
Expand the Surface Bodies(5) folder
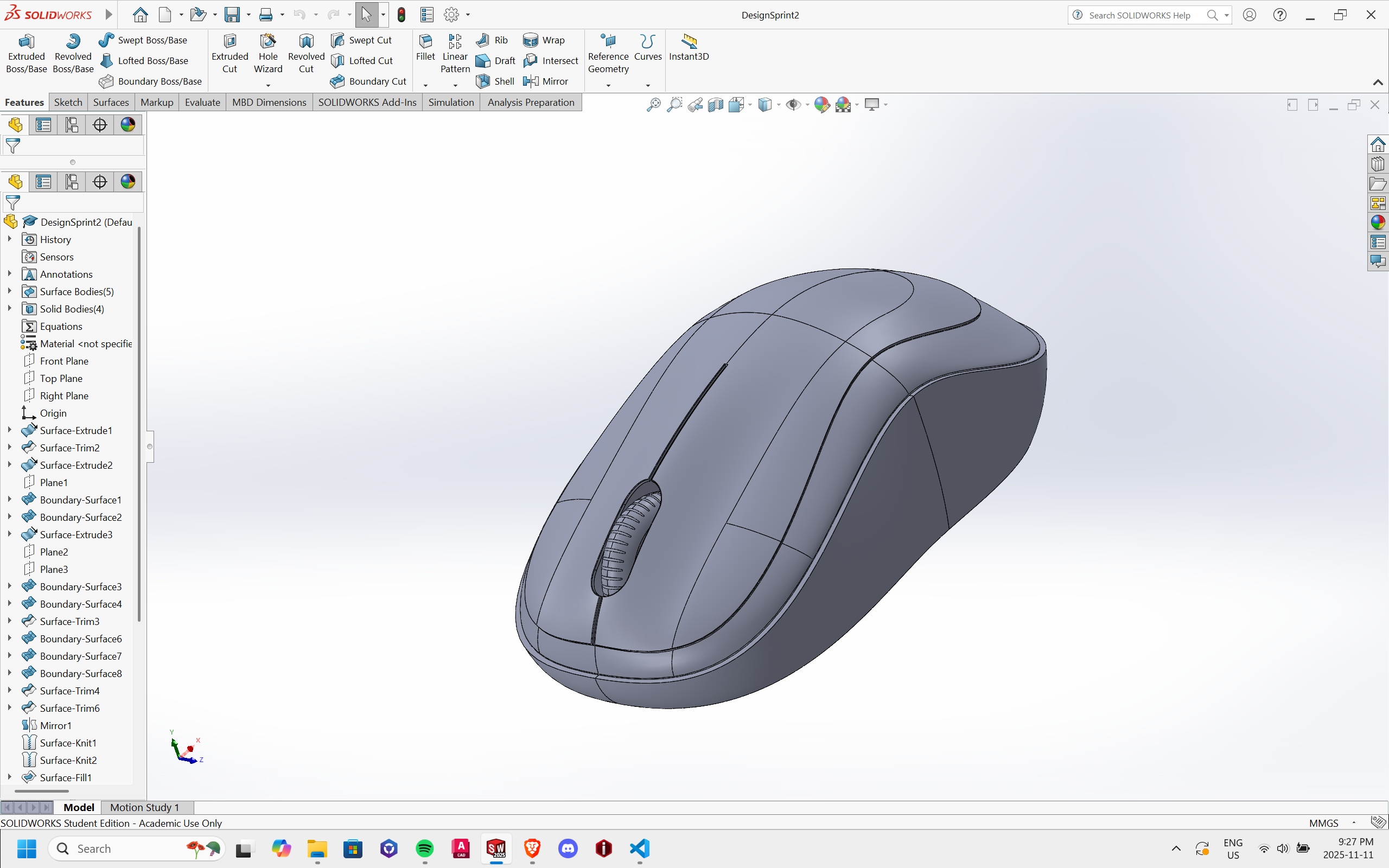click(9, 291)
